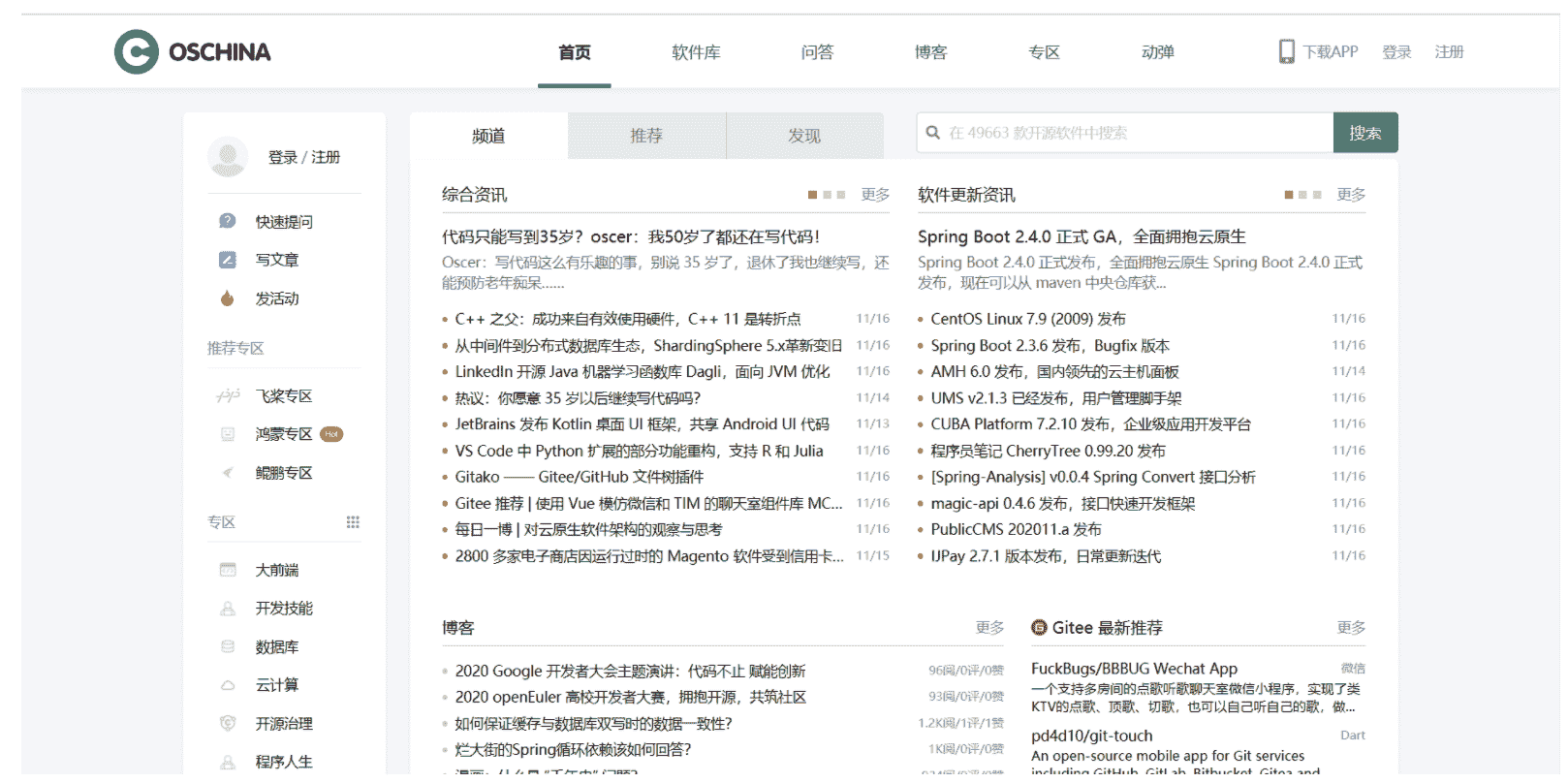This screenshot has width=1568, height=783.
Task: Click the user avatar in sidebar
Action: [x=228, y=157]
